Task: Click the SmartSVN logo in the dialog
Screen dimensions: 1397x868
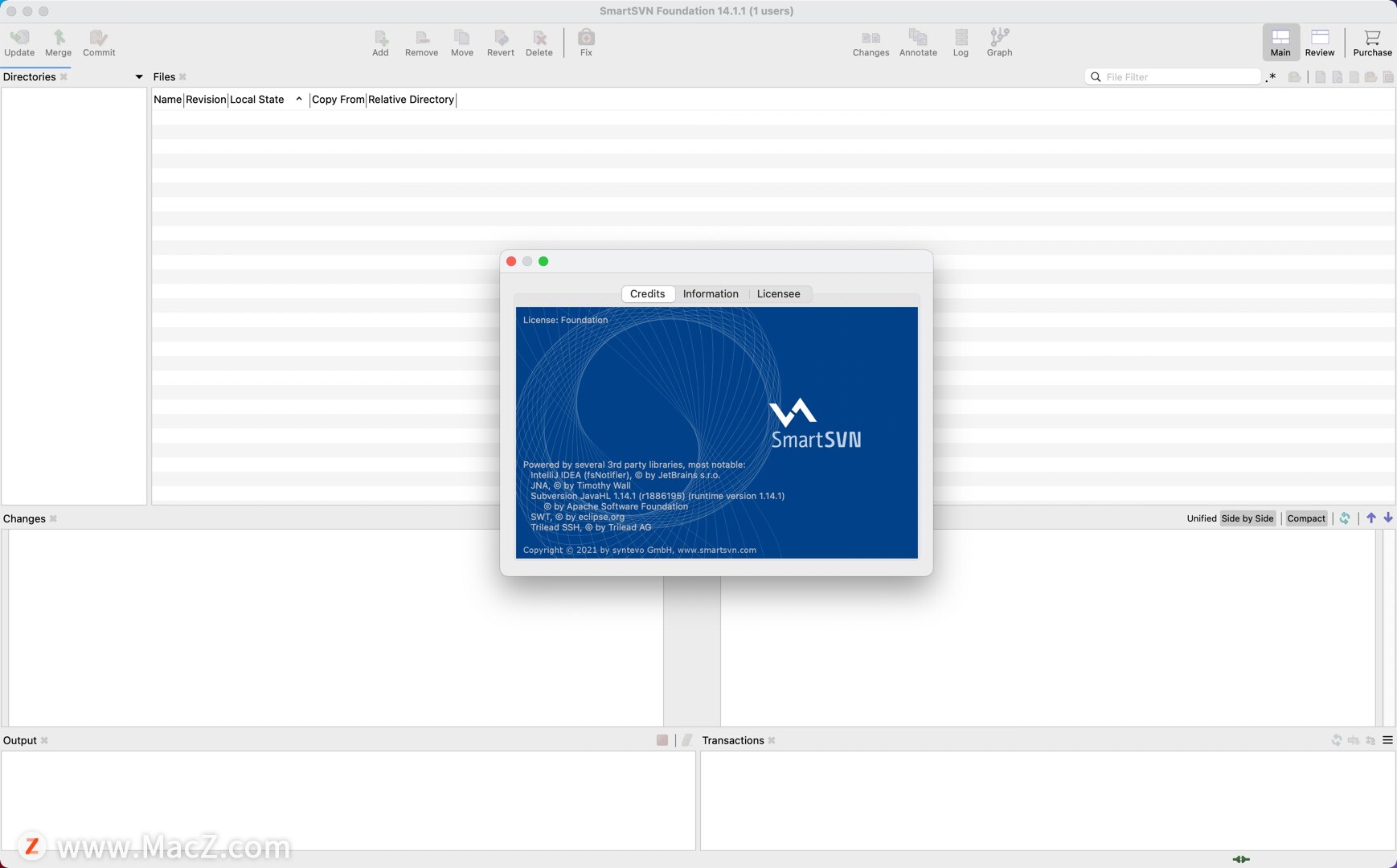Action: tap(815, 424)
